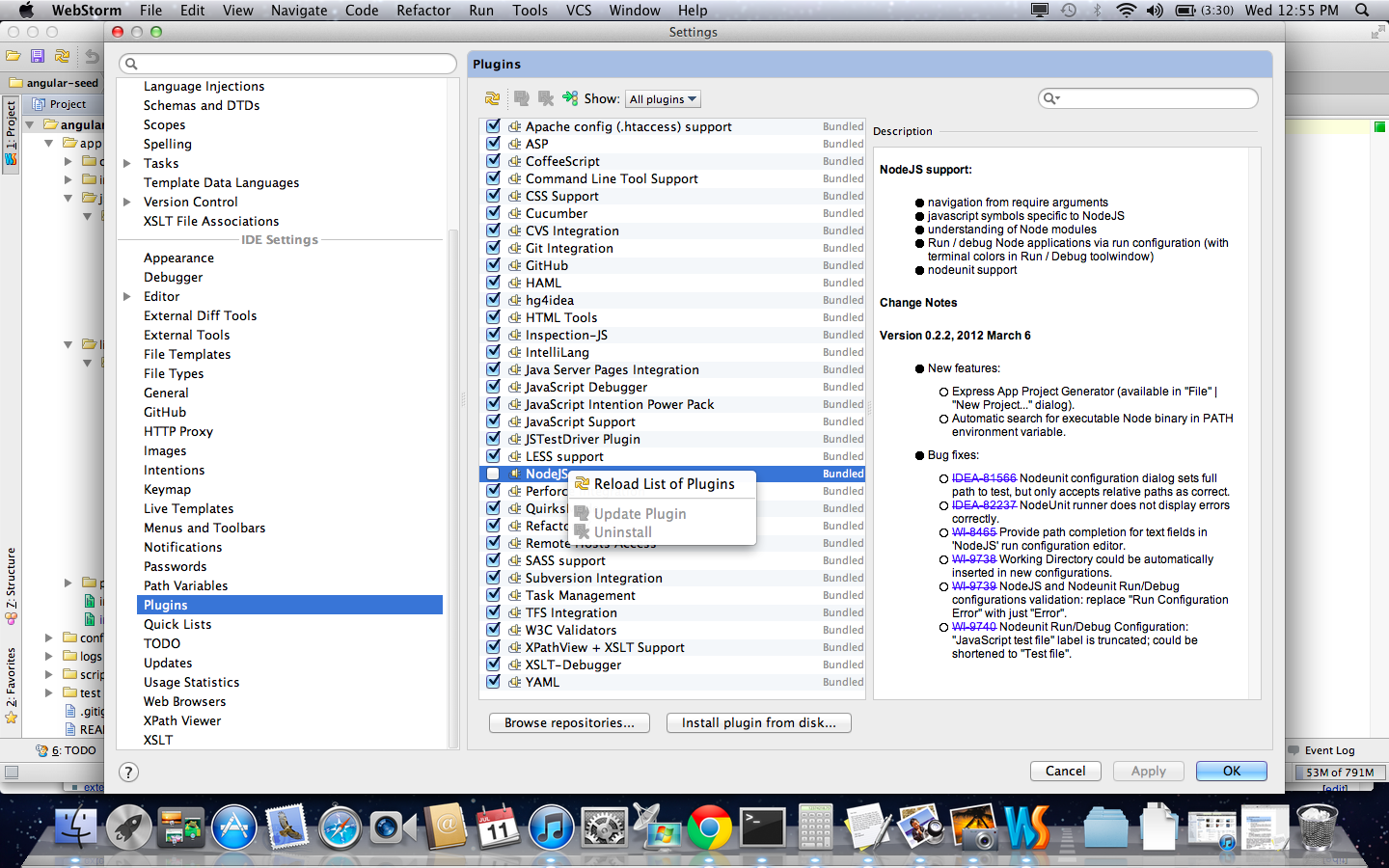Open the VCS menu in the menu bar

tap(579, 11)
